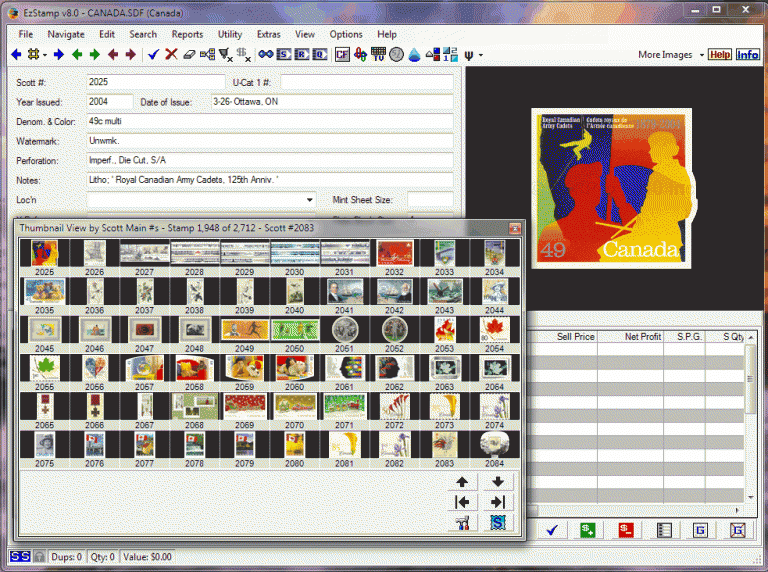This screenshot has width=768, height=572.
Task: Go to next stamp with blue right arrow
Action: point(59,54)
